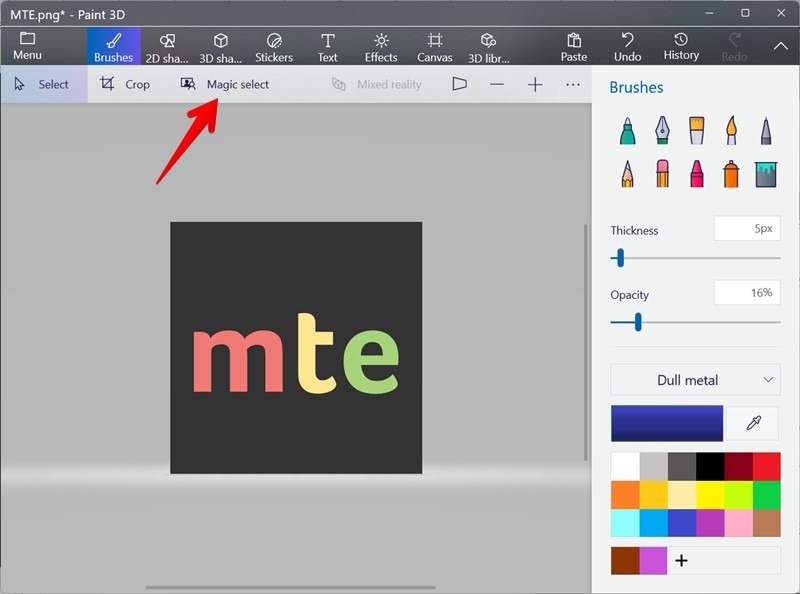Screen dimensions: 800x594
Task: Switch to the Eraser tool
Action: [663, 173]
